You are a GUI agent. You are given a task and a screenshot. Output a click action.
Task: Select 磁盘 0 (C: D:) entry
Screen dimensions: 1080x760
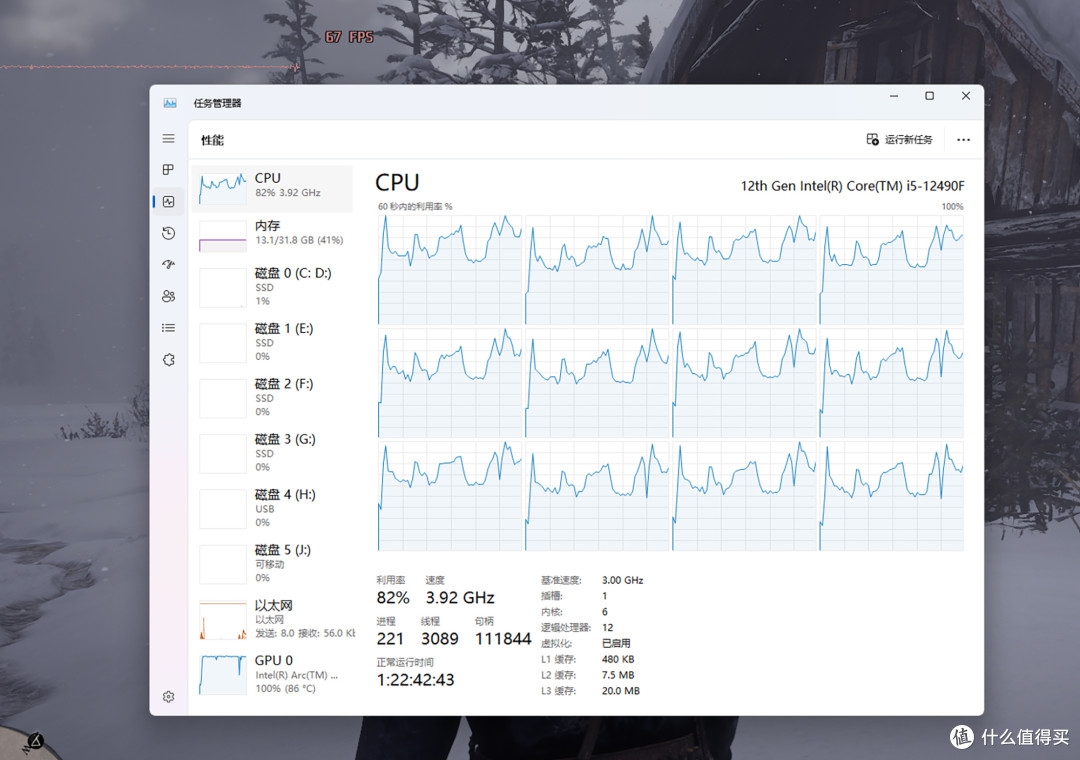pos(272,287)
